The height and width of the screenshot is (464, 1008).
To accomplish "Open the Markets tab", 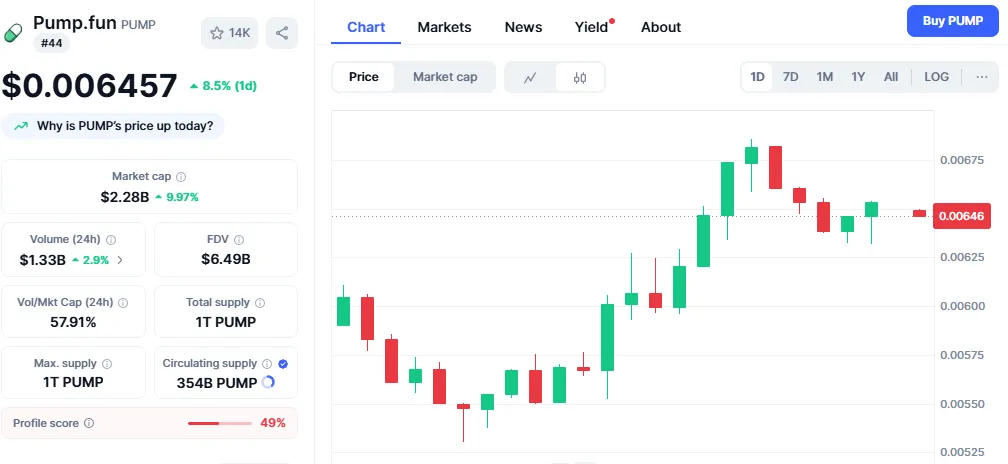I will (x=444, y=27).
